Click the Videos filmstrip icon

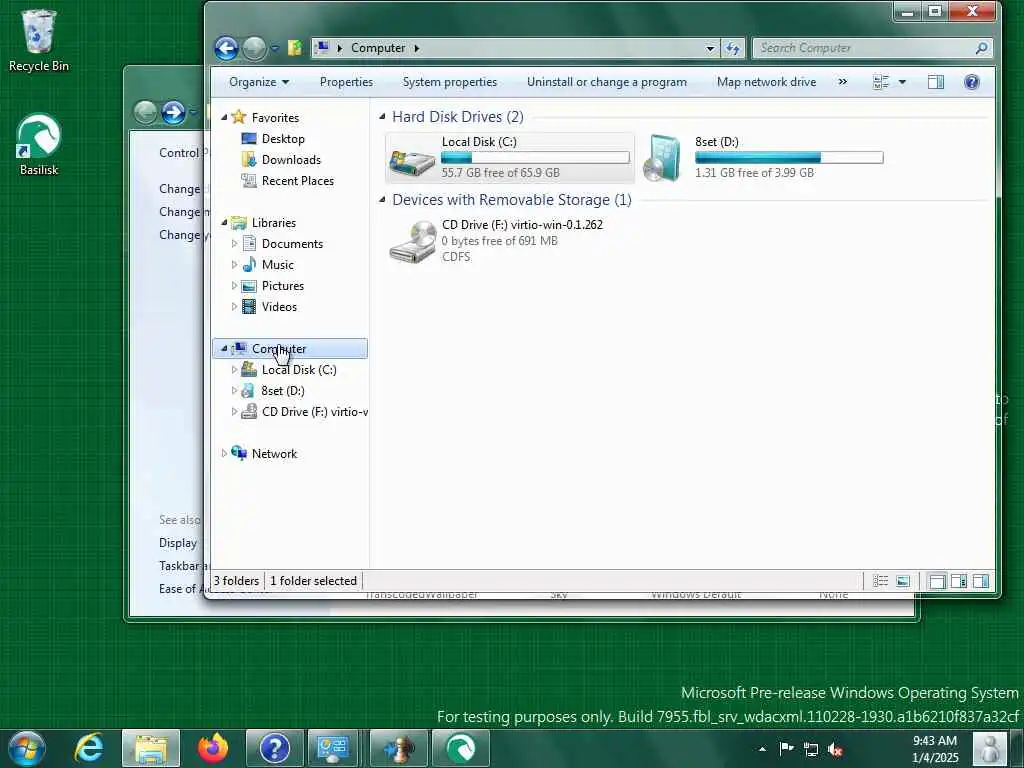point(249,306)
